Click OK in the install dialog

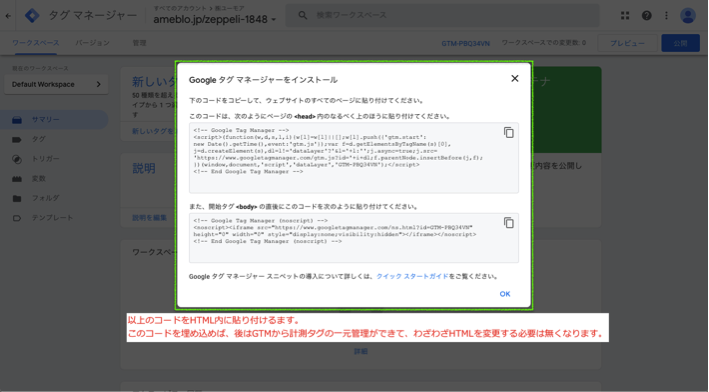coord(505,294)
